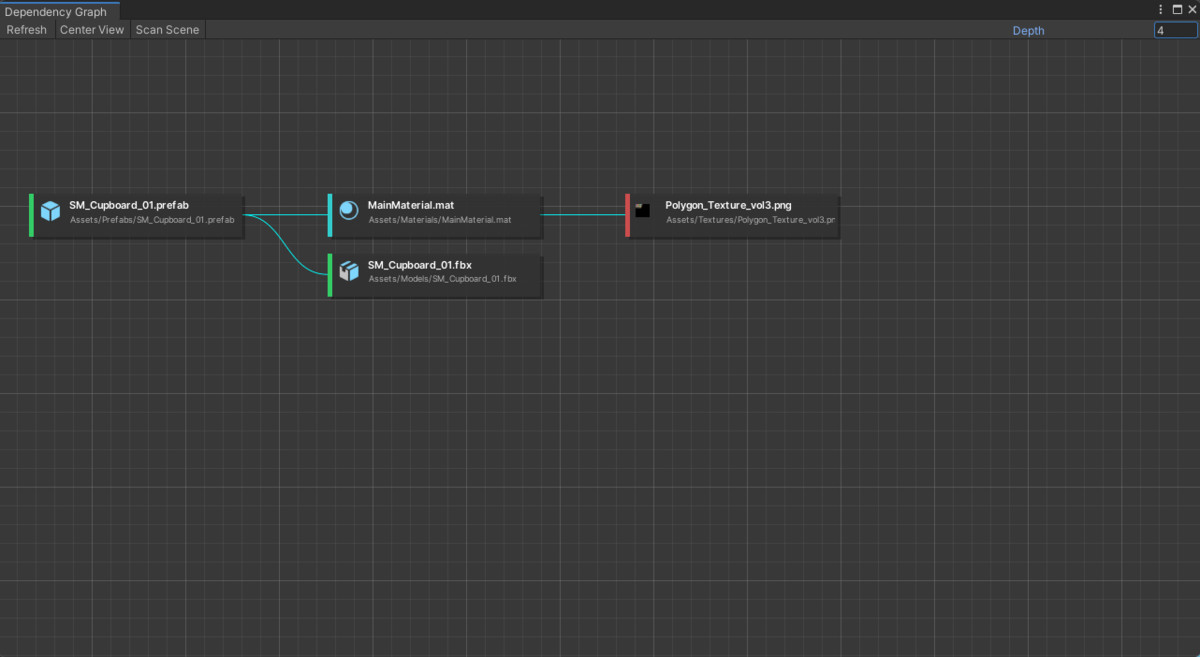Click the Depth drag label
1200x657 pixels.
click(1028, 30)
